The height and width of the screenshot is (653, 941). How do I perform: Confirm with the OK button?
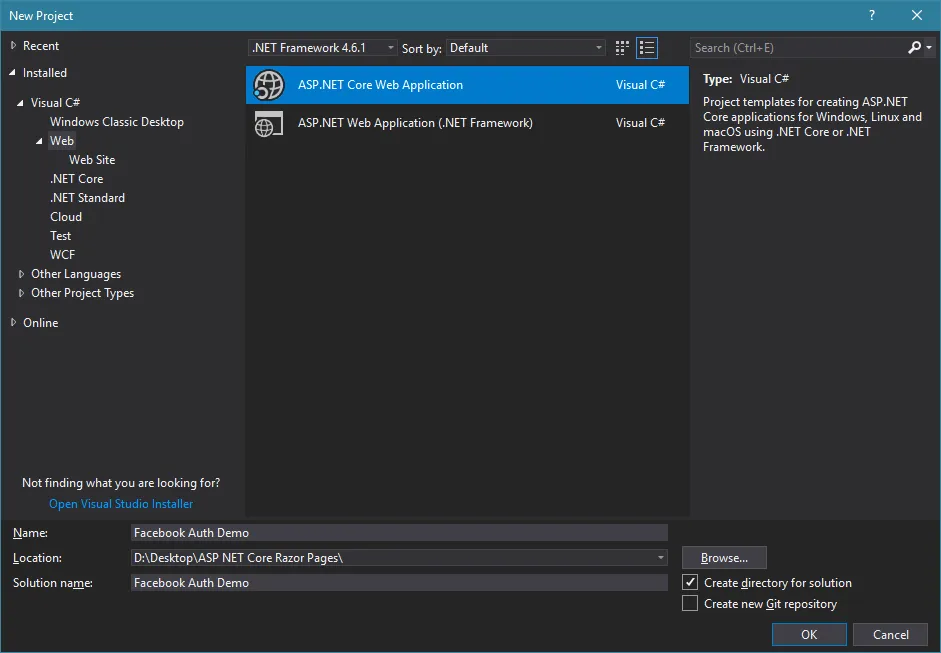point(809,634)
